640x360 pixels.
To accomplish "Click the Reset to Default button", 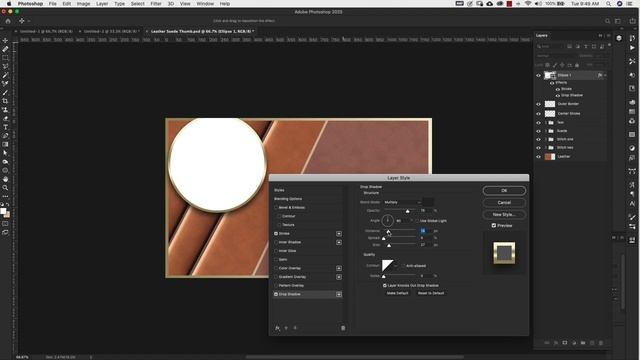I will coord(431,293).
